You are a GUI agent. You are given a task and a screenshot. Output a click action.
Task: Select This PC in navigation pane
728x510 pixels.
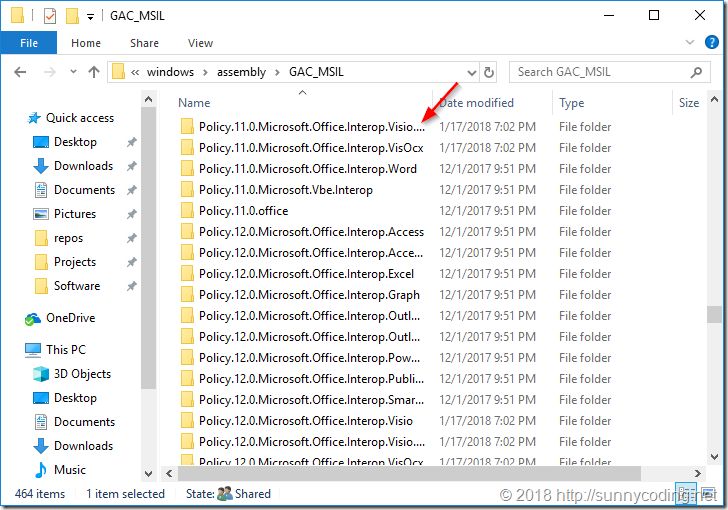coord(65,350)
